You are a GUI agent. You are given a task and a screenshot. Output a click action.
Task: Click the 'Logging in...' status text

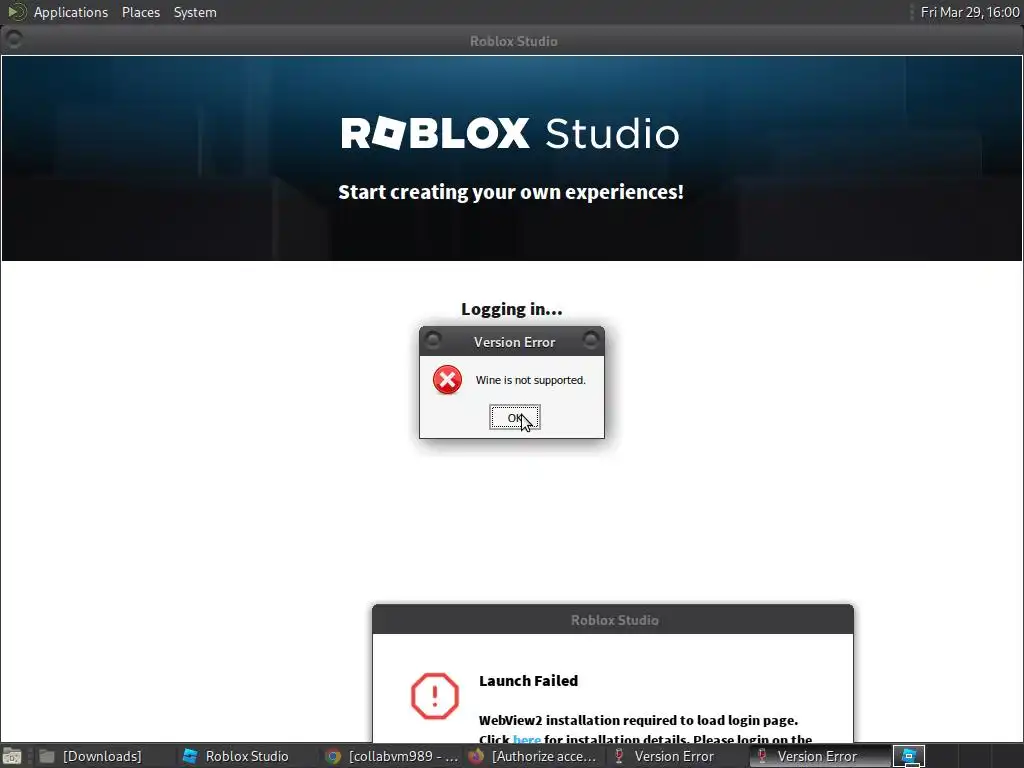point(511,309)
